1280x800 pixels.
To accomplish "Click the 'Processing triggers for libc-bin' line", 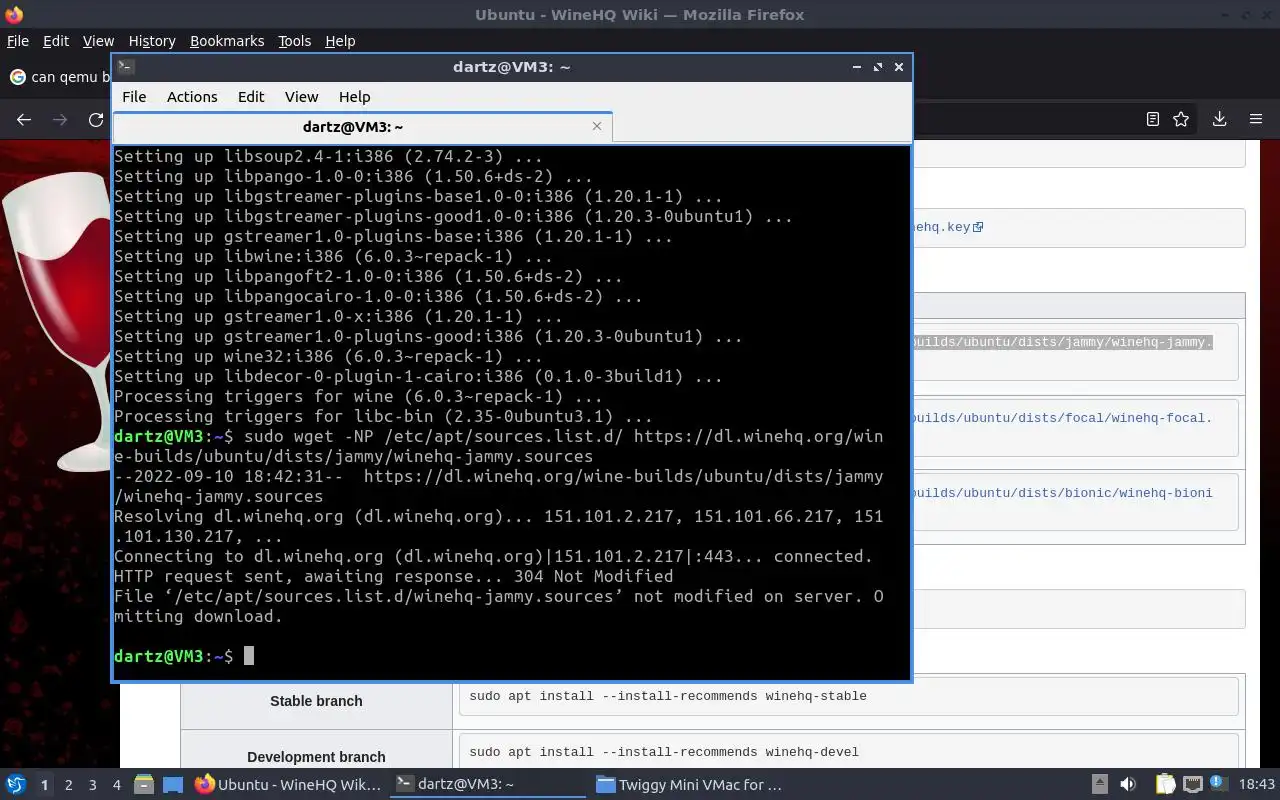I will click(383, 416).
